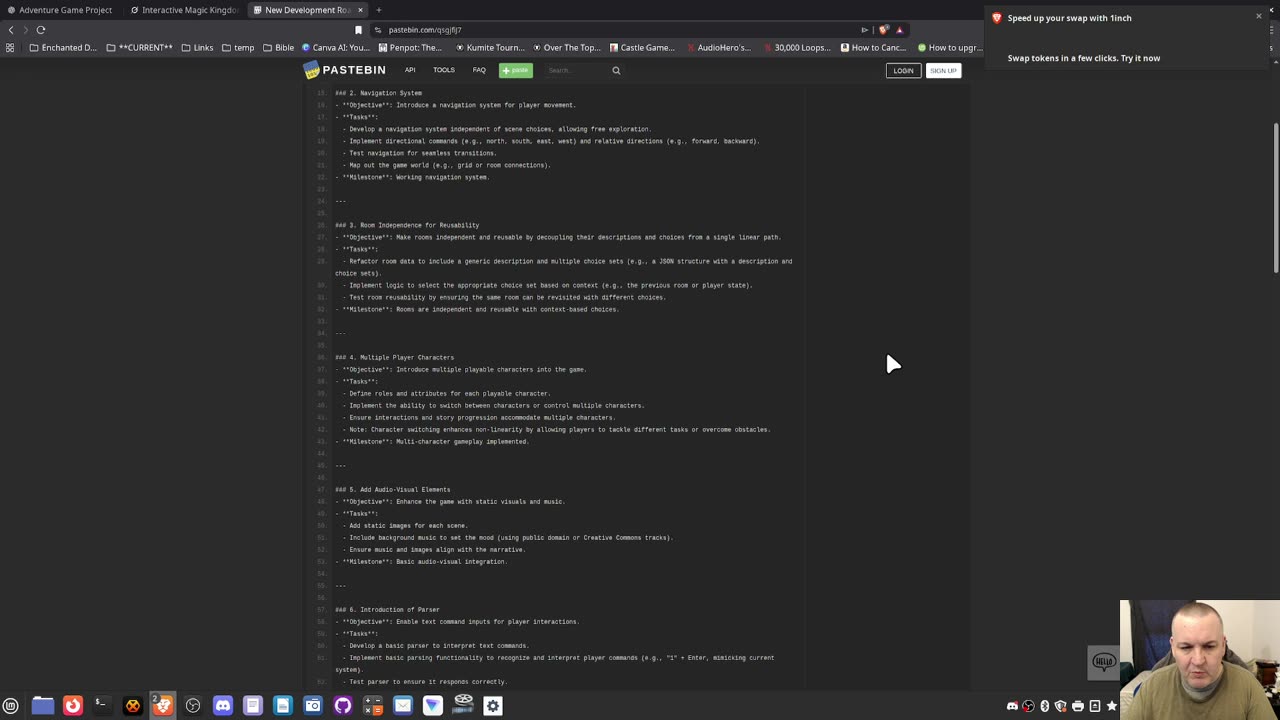
Task: Open the video editor film reel icon
Action: [x=463, y=704]
